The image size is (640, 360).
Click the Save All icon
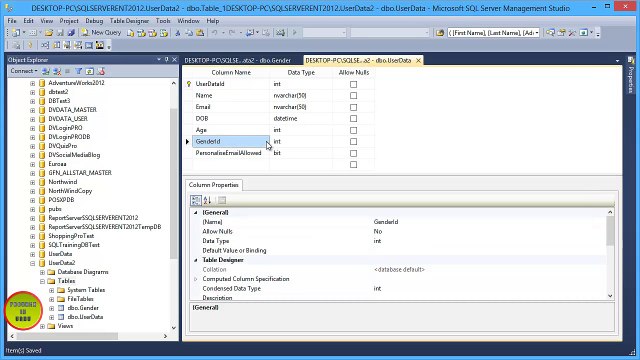[x=71, y=33]
